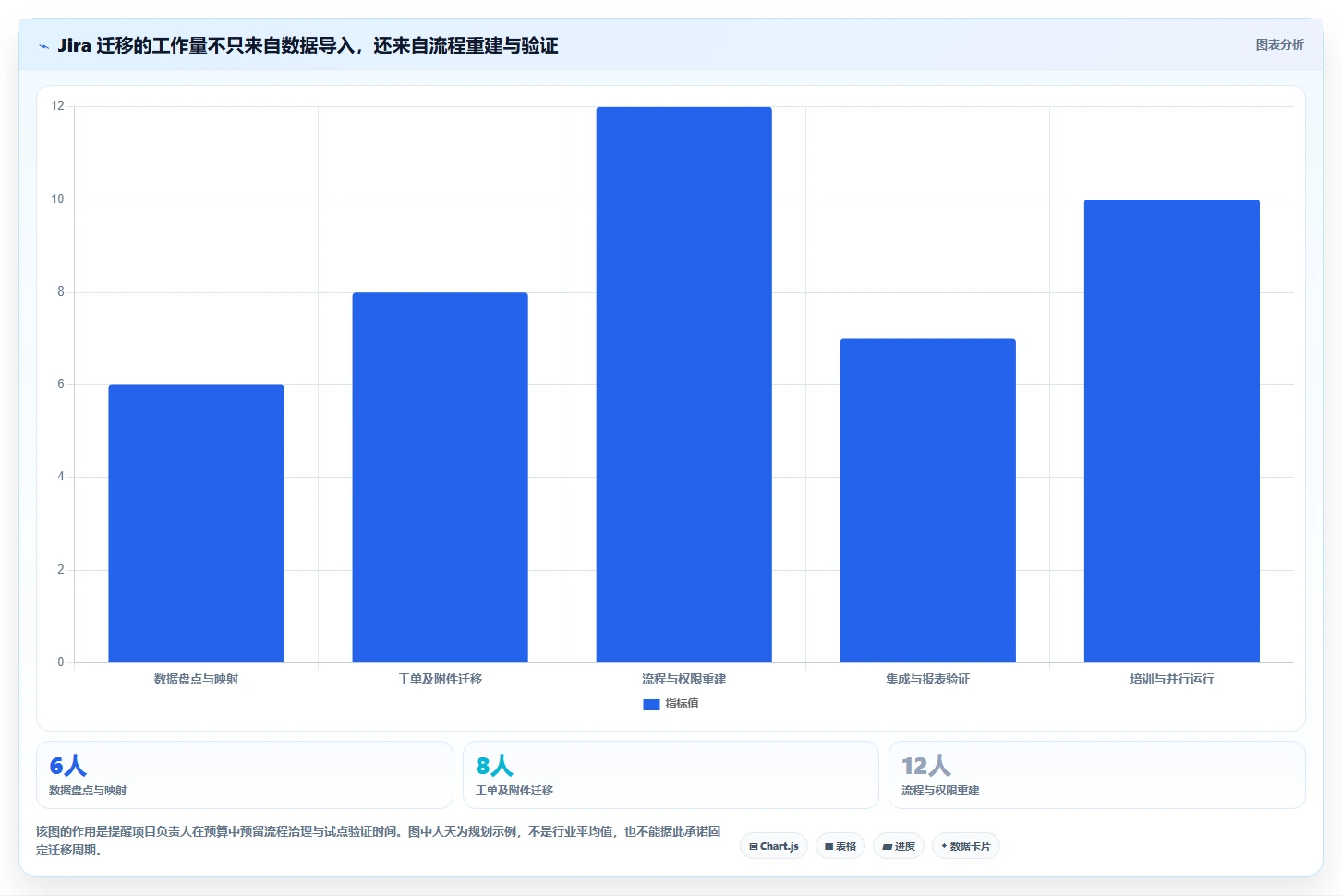Click 工单及附件迁移 caption under 8人
Screen dimensions: 1342x896
pos(514,791)
